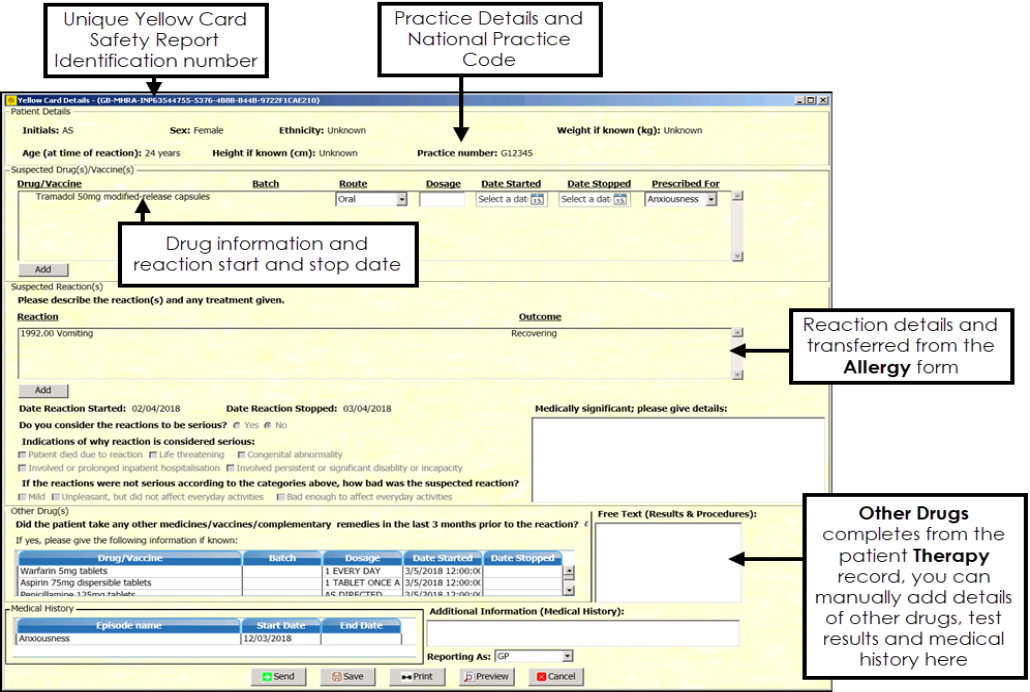Add a suspected reaction with Add button
This screenshot has width=1030, height=692.
point(42,390)
